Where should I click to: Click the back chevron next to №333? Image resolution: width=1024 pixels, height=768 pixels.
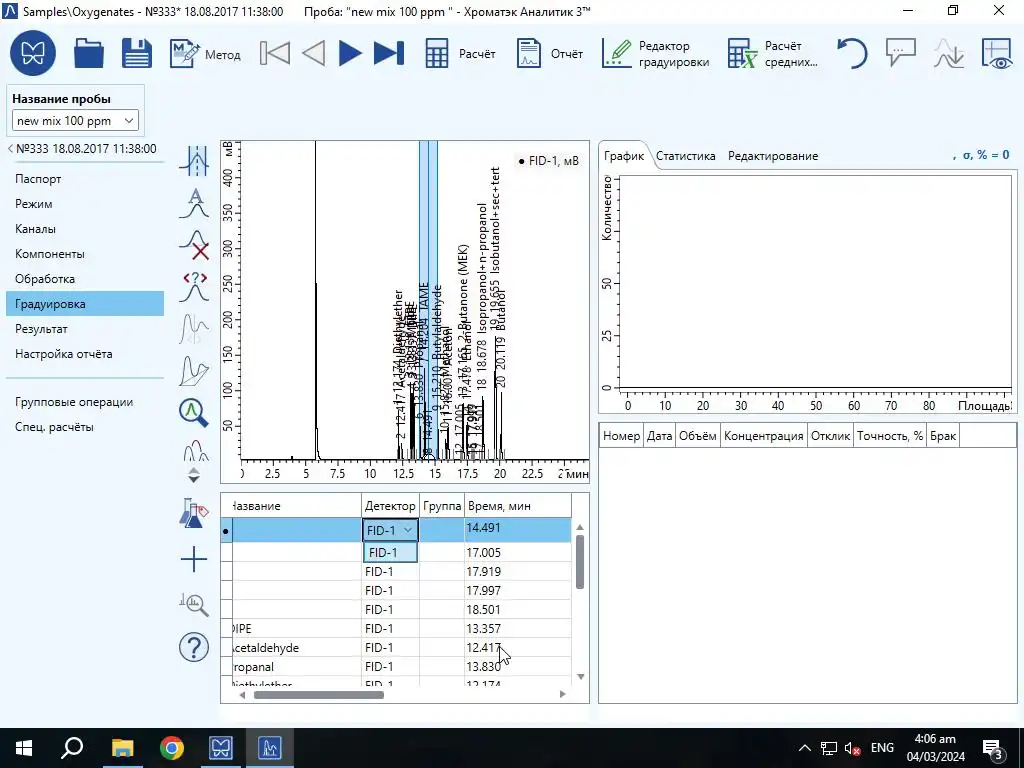[10, 149]
